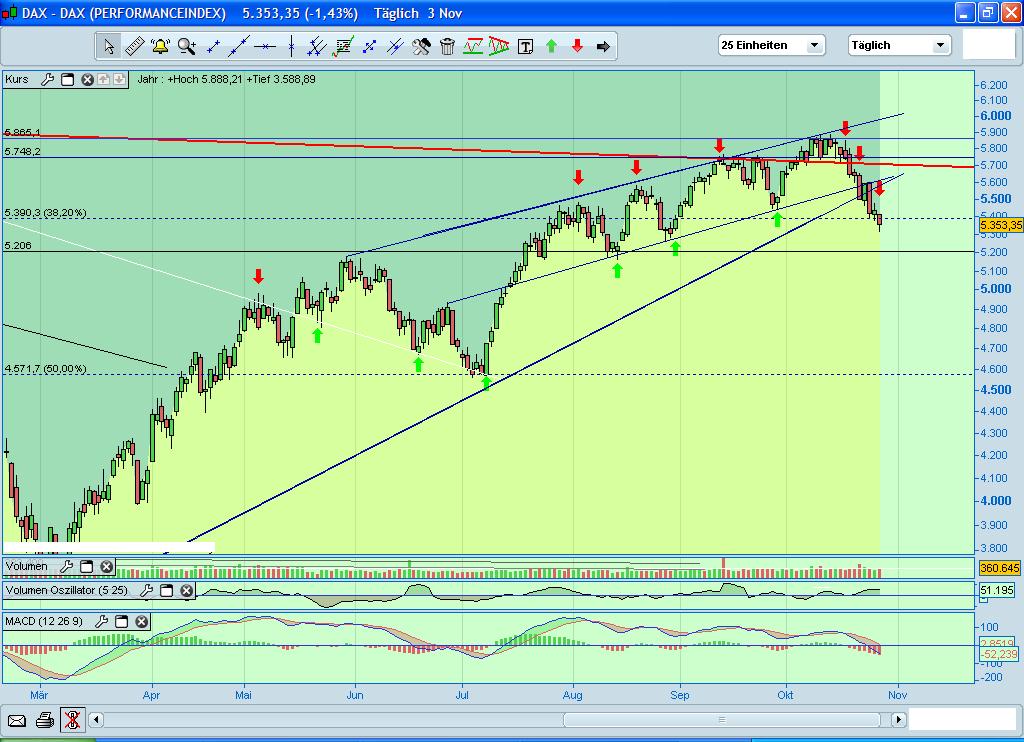Select the text annotation tool
This screenshot has width=1024, height=742.
pyautogui.click(x=526, y=45)
